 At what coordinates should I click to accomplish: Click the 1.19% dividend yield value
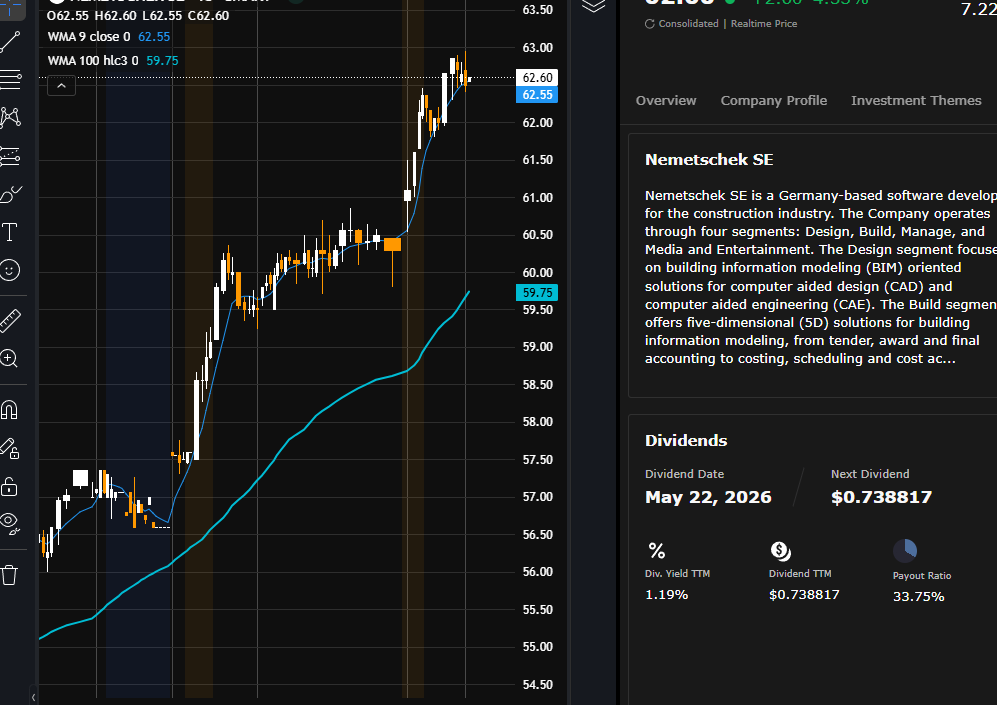coord(666,594)
